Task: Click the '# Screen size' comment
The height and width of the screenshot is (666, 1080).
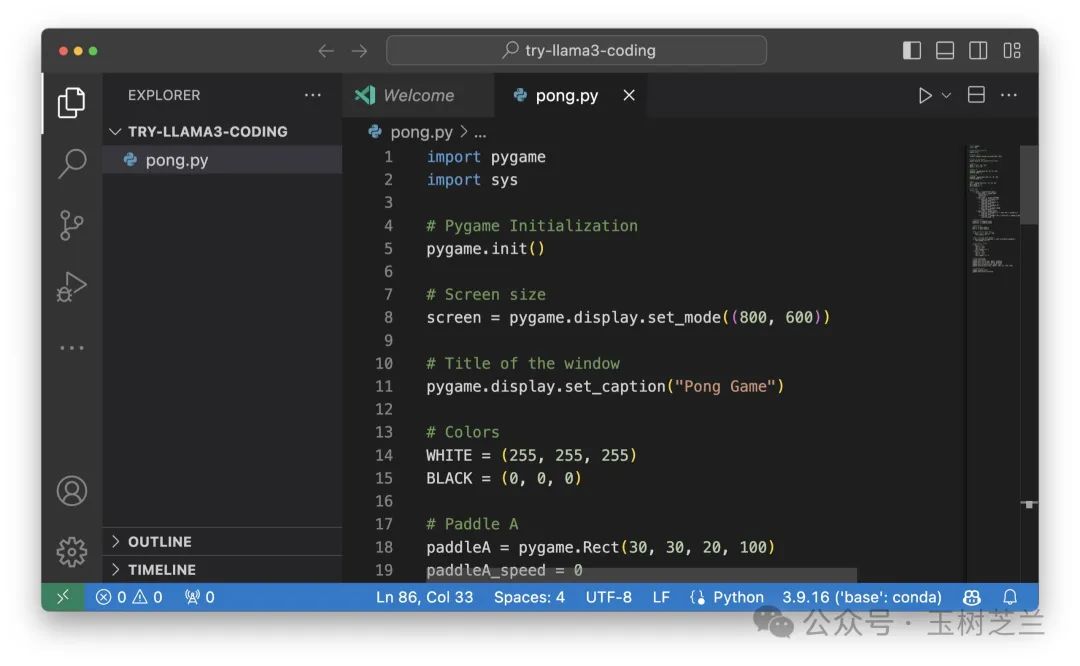Action: [486, 295]
